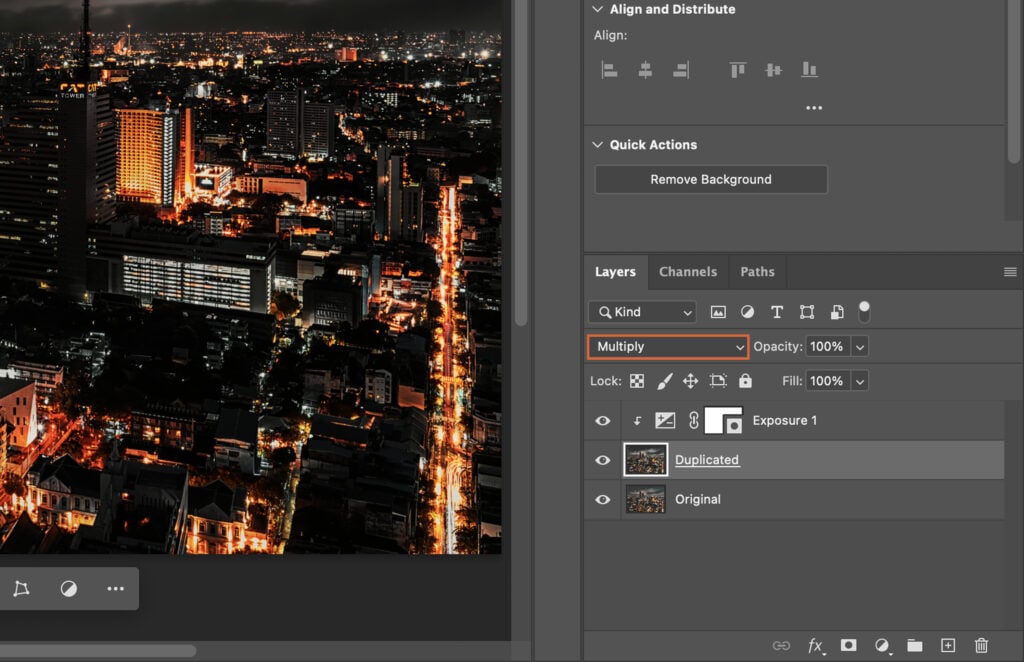Image resolution: width=1024 pixels, height=662 pixels.
Task: Delete the selected layer with the trash icon
Action: 981,646
